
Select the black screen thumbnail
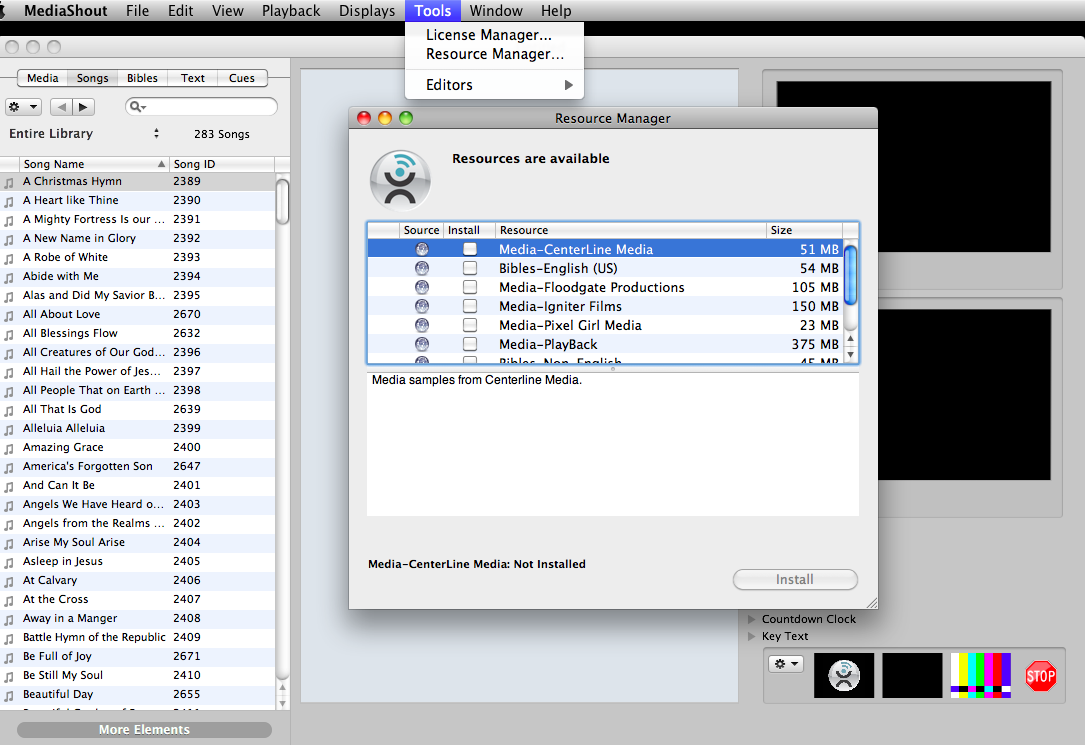click(x=912, y=675)
